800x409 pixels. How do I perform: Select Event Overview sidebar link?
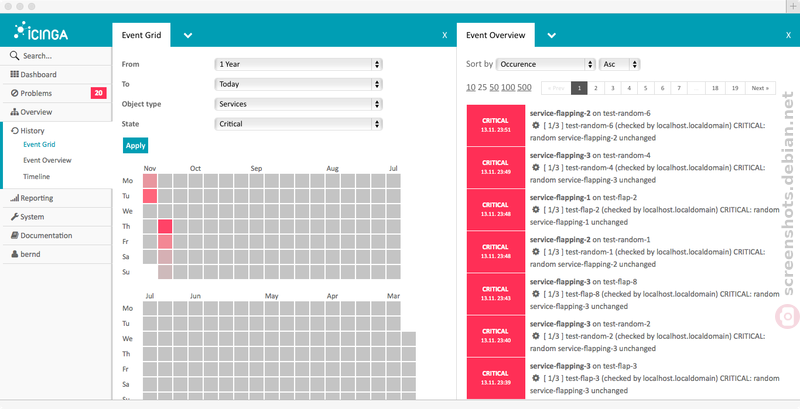[x=47, y=160]
